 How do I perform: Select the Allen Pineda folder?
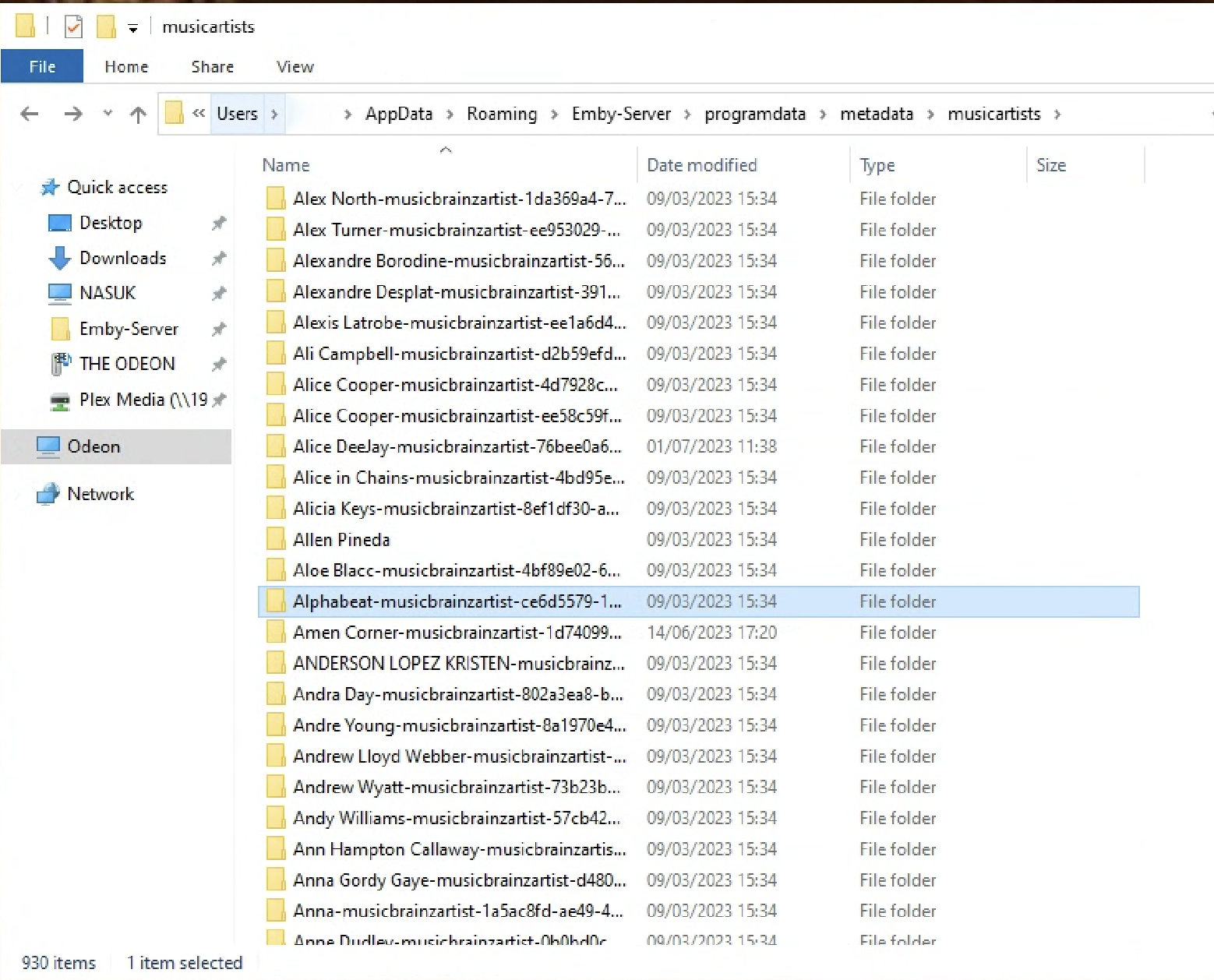(341, 540)
